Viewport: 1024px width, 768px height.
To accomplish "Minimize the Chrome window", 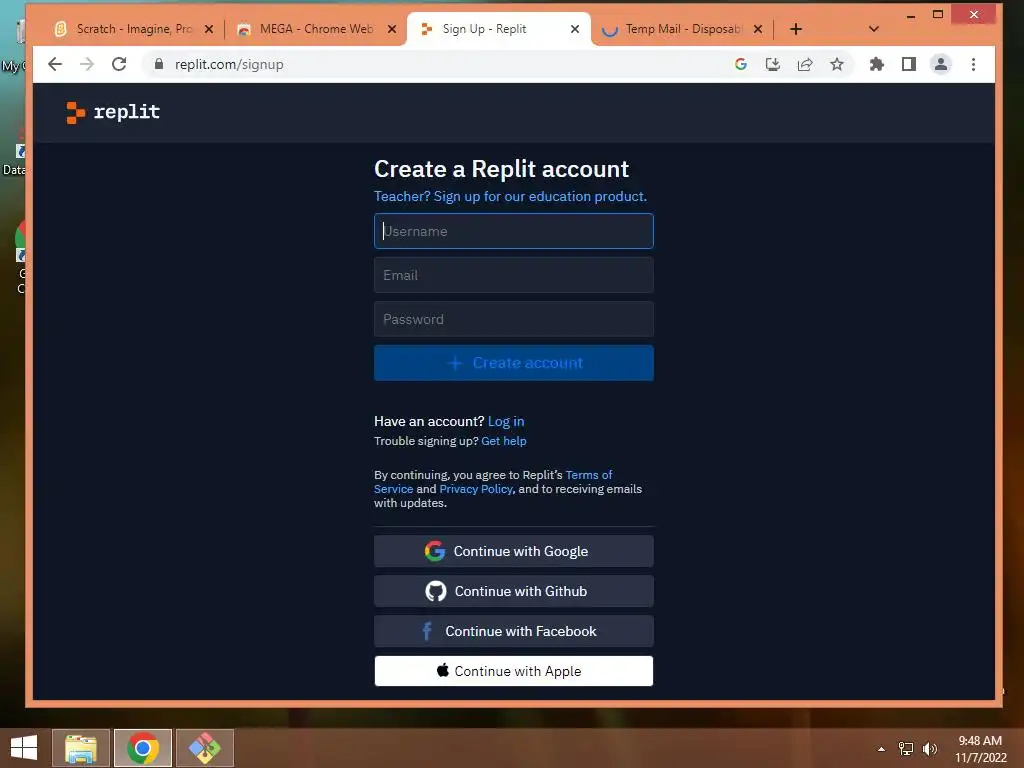I will coord(910,14).
